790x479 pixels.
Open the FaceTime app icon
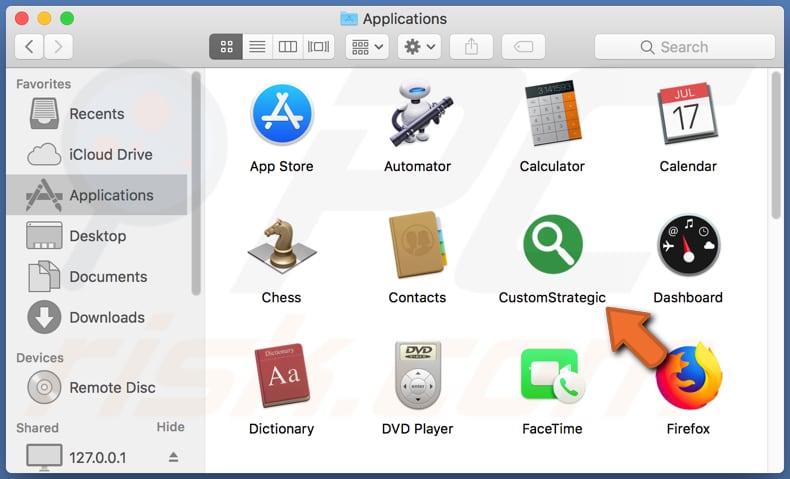553,375
